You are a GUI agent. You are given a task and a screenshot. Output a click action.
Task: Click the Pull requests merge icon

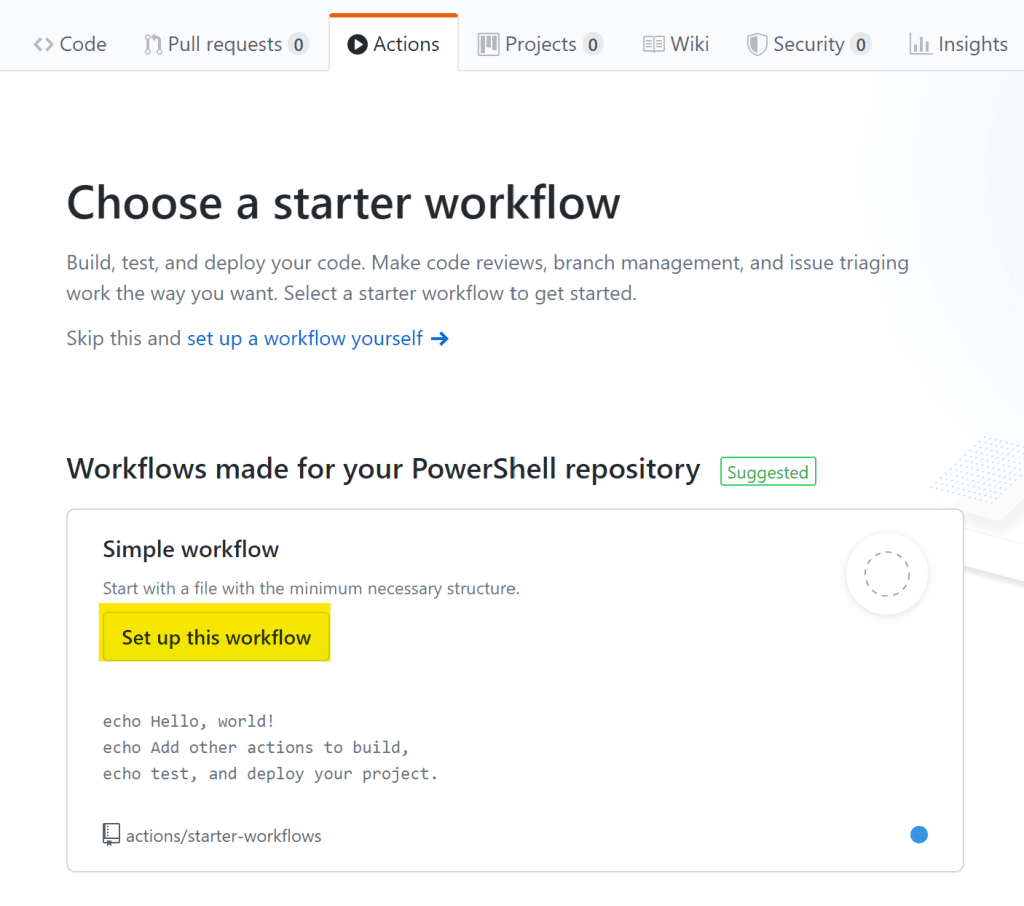[153, 45]
